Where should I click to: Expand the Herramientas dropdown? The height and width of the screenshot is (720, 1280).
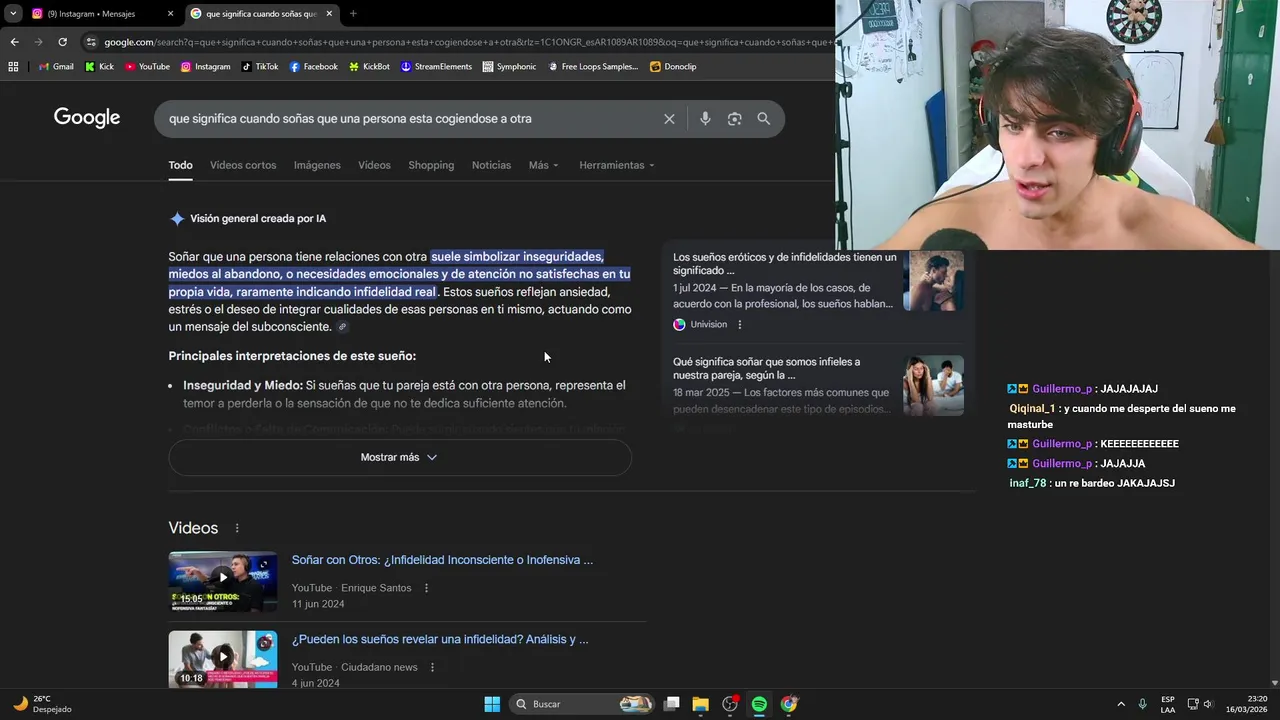617,165
